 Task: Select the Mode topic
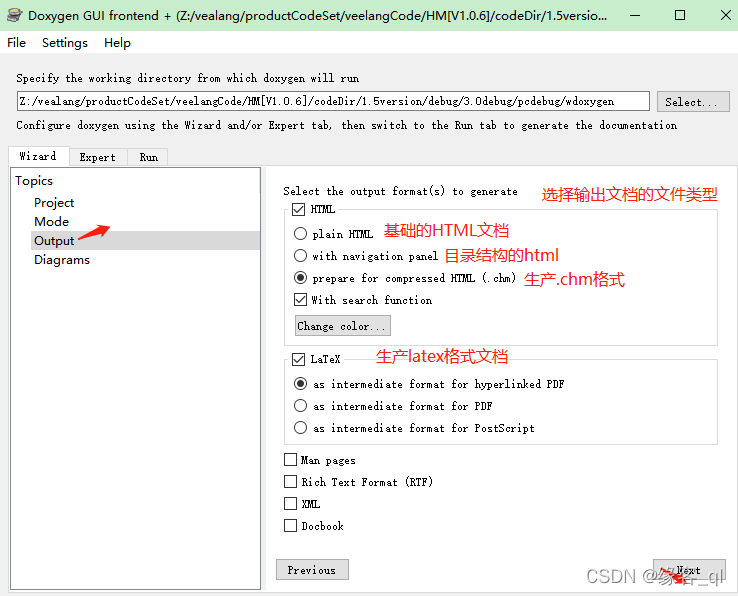pyautogui.click(x=52, y=222)
